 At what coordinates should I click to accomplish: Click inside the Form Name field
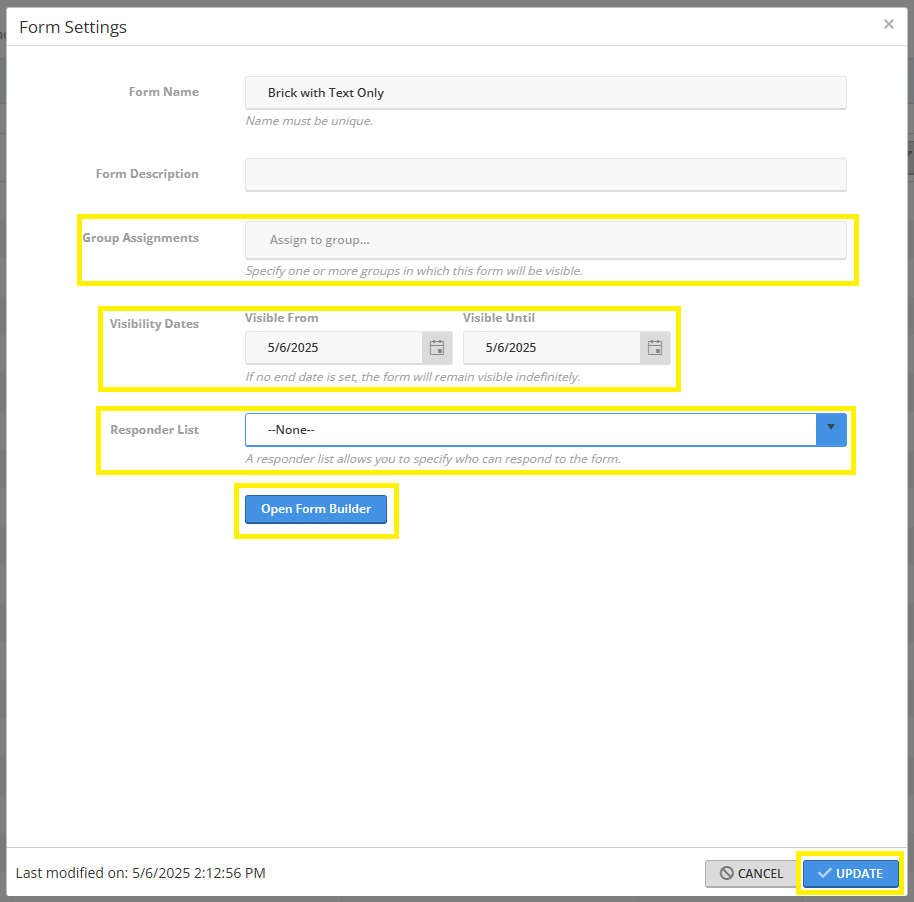(x=546, y=92)
